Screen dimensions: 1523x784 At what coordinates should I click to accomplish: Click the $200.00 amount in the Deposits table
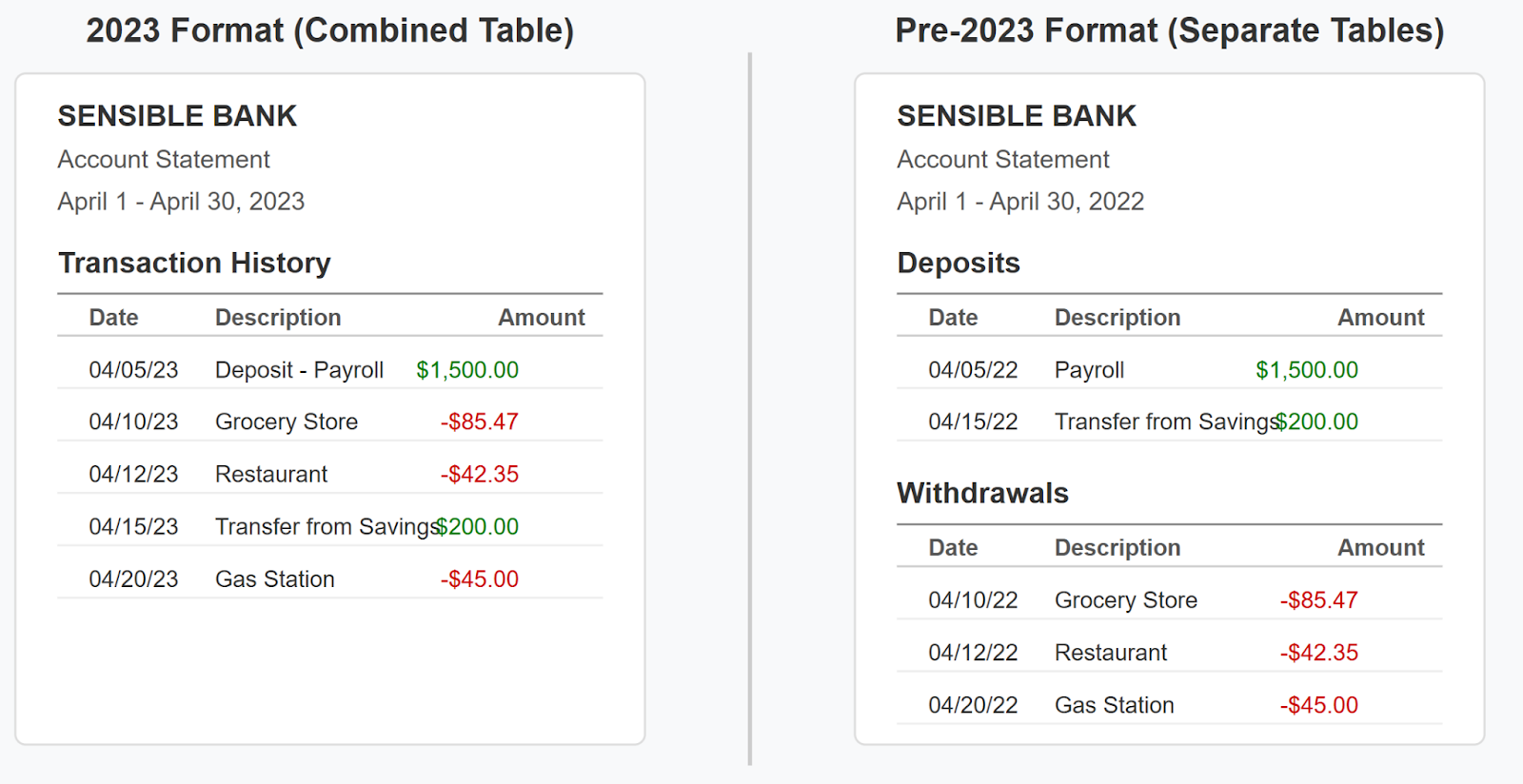(1317, 421)
